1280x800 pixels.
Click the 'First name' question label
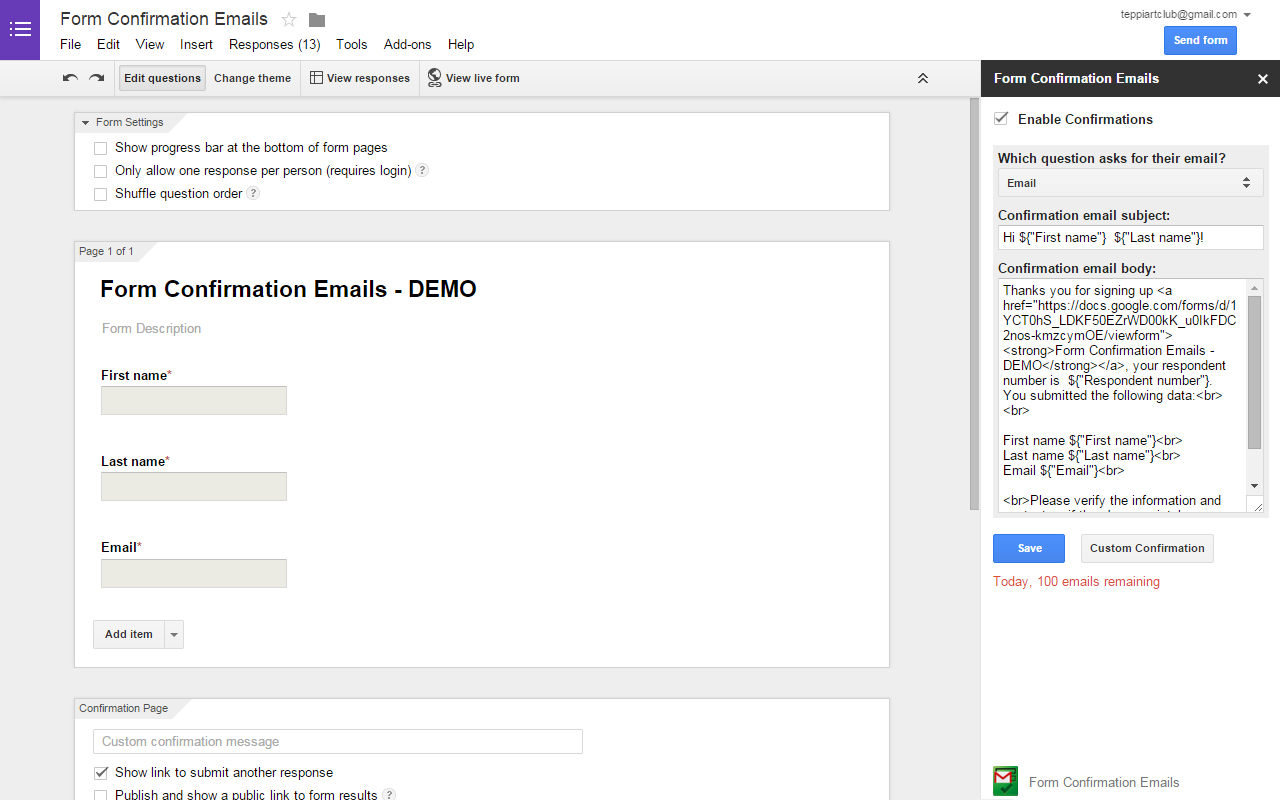coord(134,375)
